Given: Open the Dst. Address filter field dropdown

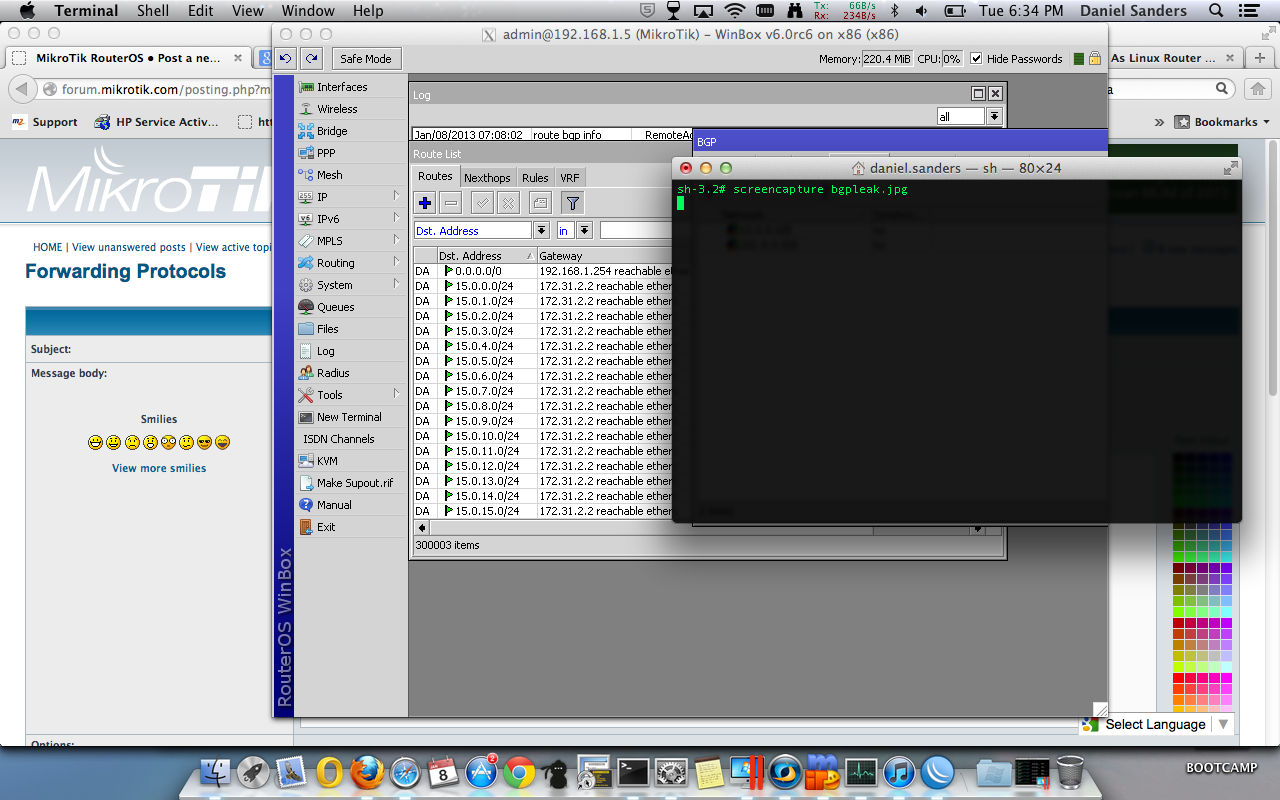Looking at the screenshot, I should pos(541,231).
